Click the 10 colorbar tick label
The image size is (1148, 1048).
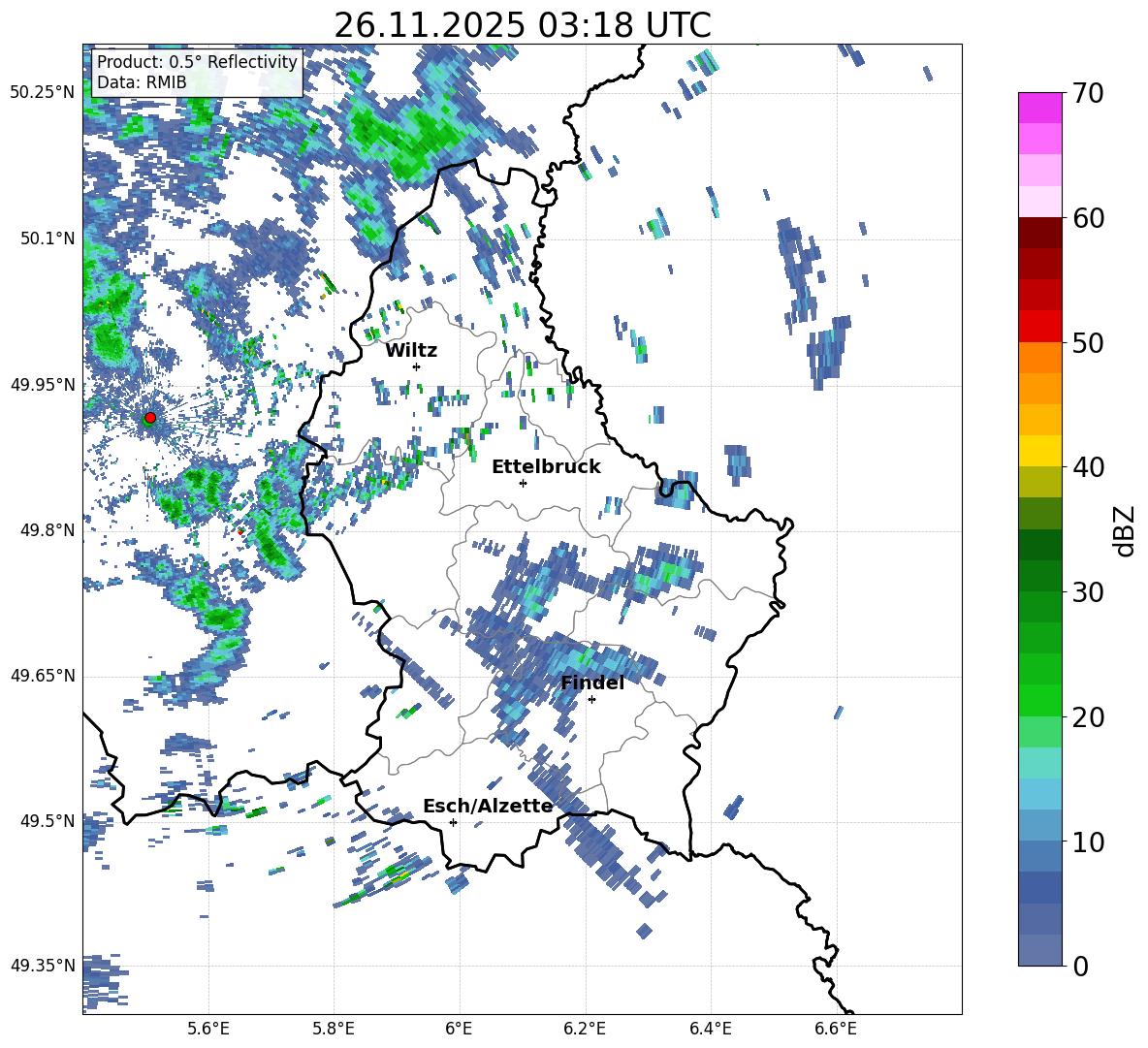point(1088,842)
